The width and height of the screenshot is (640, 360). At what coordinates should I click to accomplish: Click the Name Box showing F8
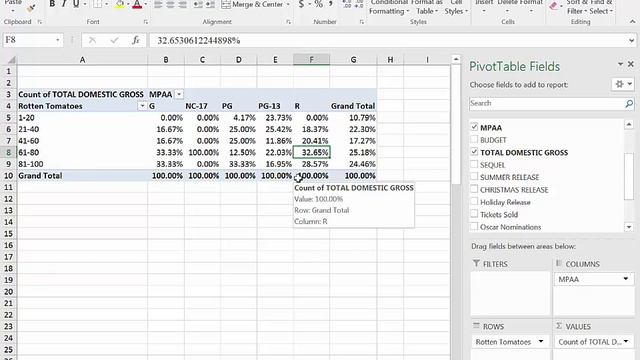coord(28,40)
